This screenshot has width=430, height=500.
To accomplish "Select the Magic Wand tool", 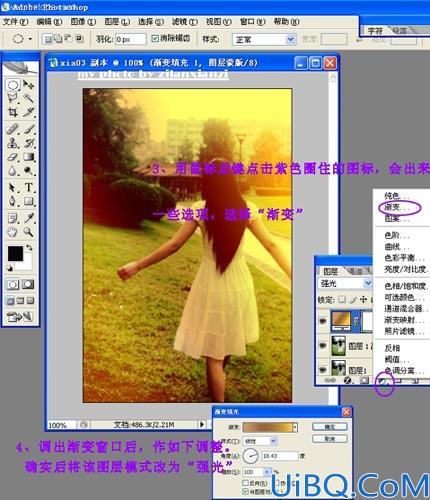I will pyautogui.click(x=29, y=98).
